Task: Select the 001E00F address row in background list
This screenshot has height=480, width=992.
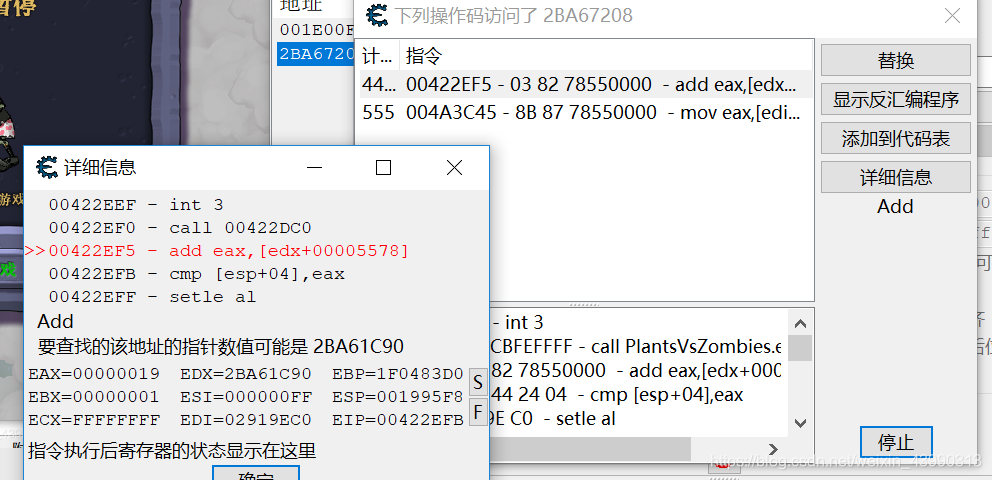Action: tap(316, 29)
